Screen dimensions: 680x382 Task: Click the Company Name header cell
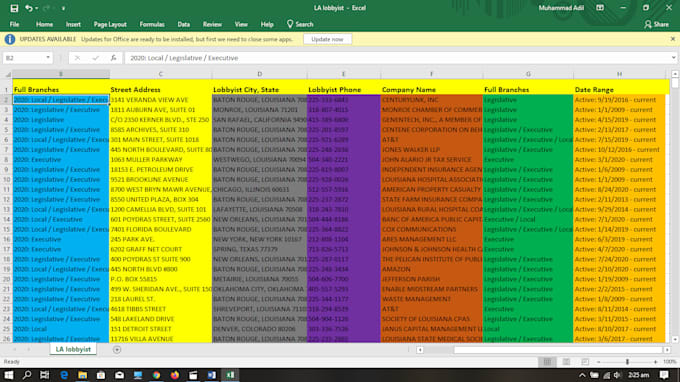click(x=432, y=90)
